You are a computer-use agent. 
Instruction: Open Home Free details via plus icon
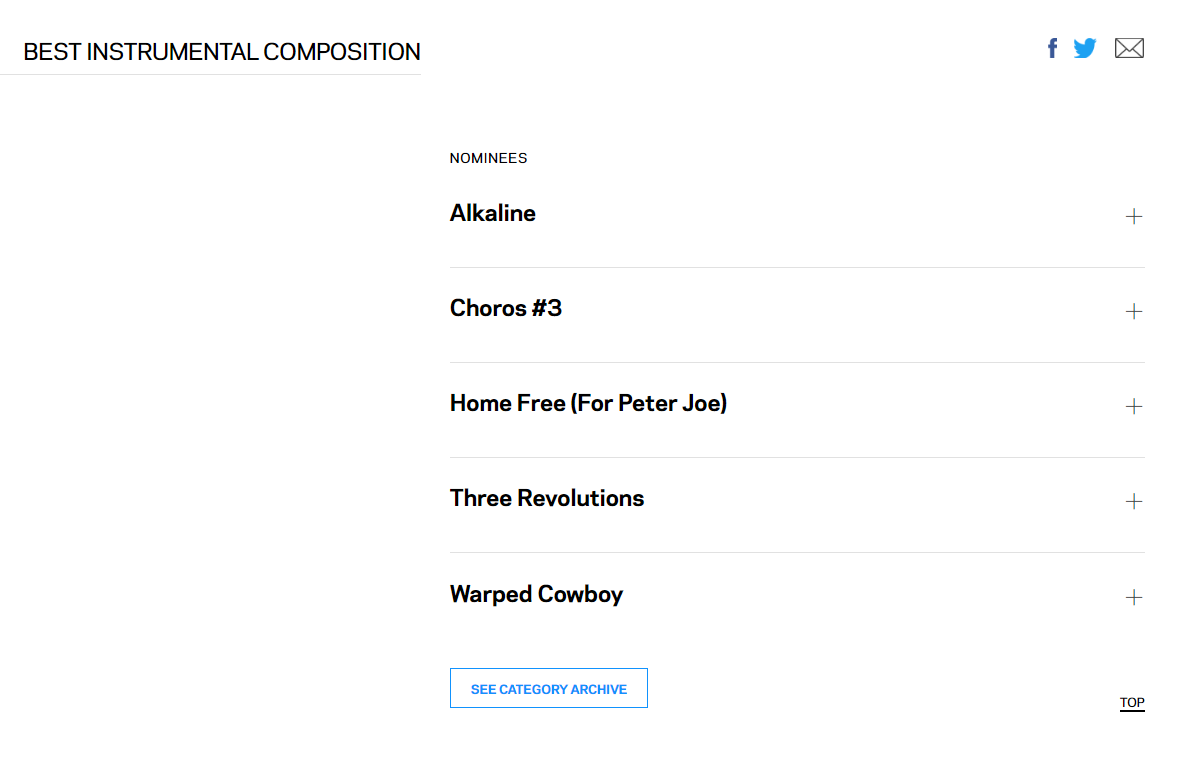coord(1134,406)
